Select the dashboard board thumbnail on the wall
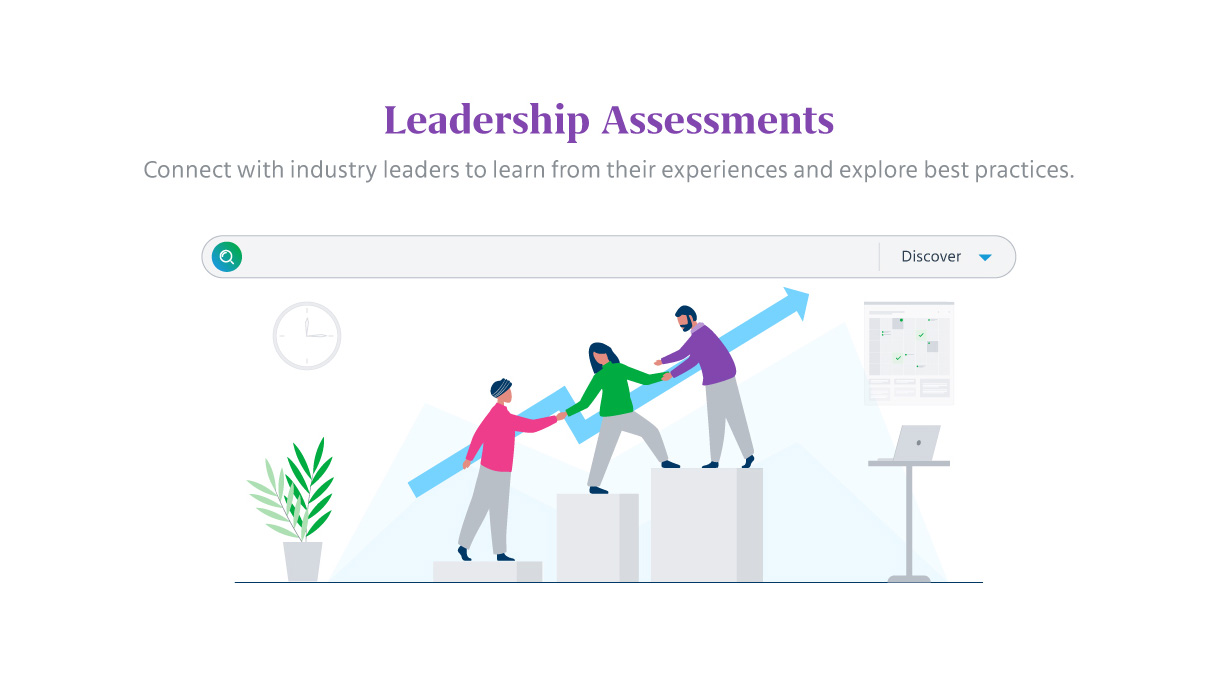Image resolution: width=1217 pixels, height=685 pixels. click(x=909, y=352)
